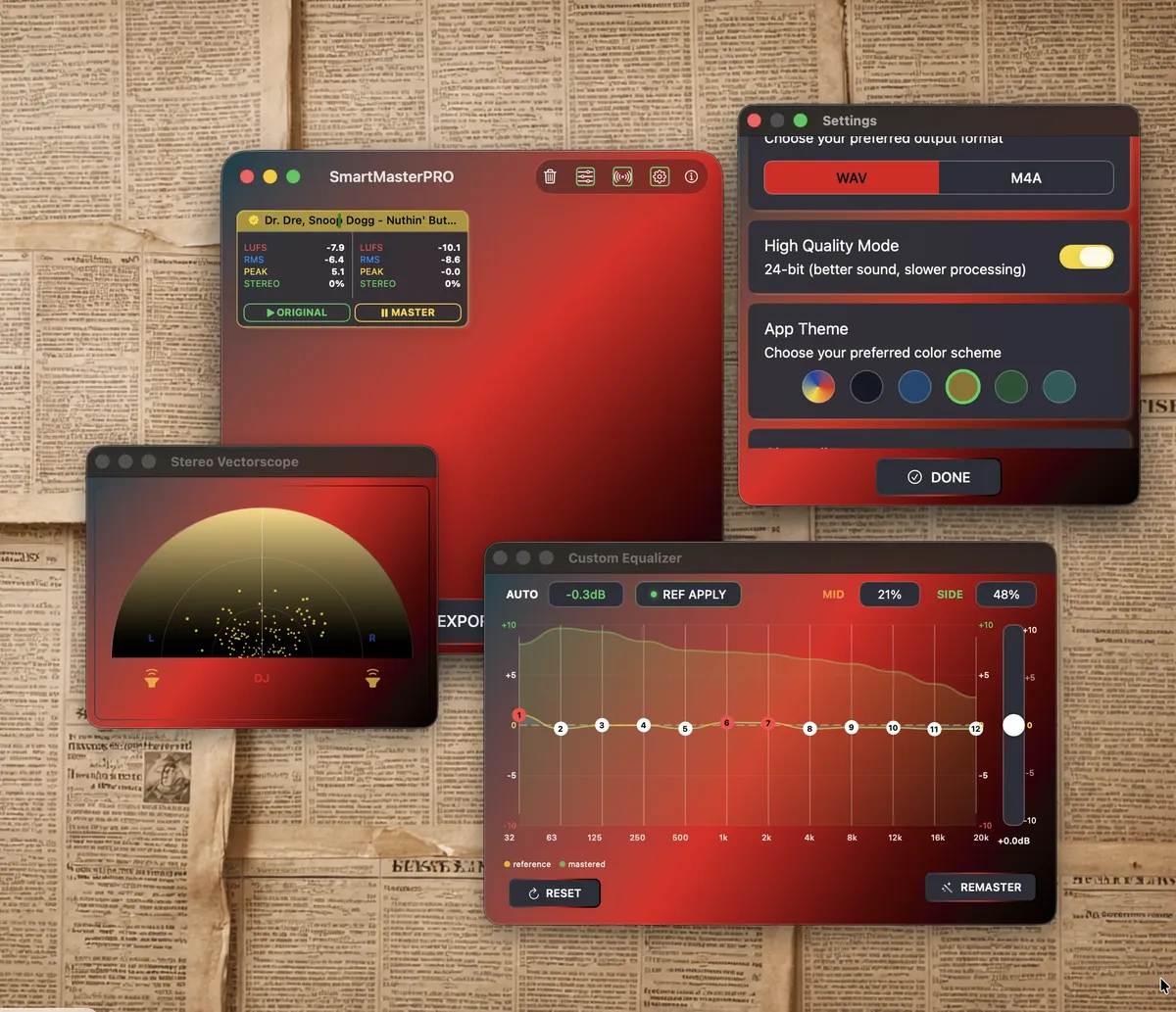Click the DONE button in Settings
This screenshot has height=1012, width=1176.
[x=938, y=477]
